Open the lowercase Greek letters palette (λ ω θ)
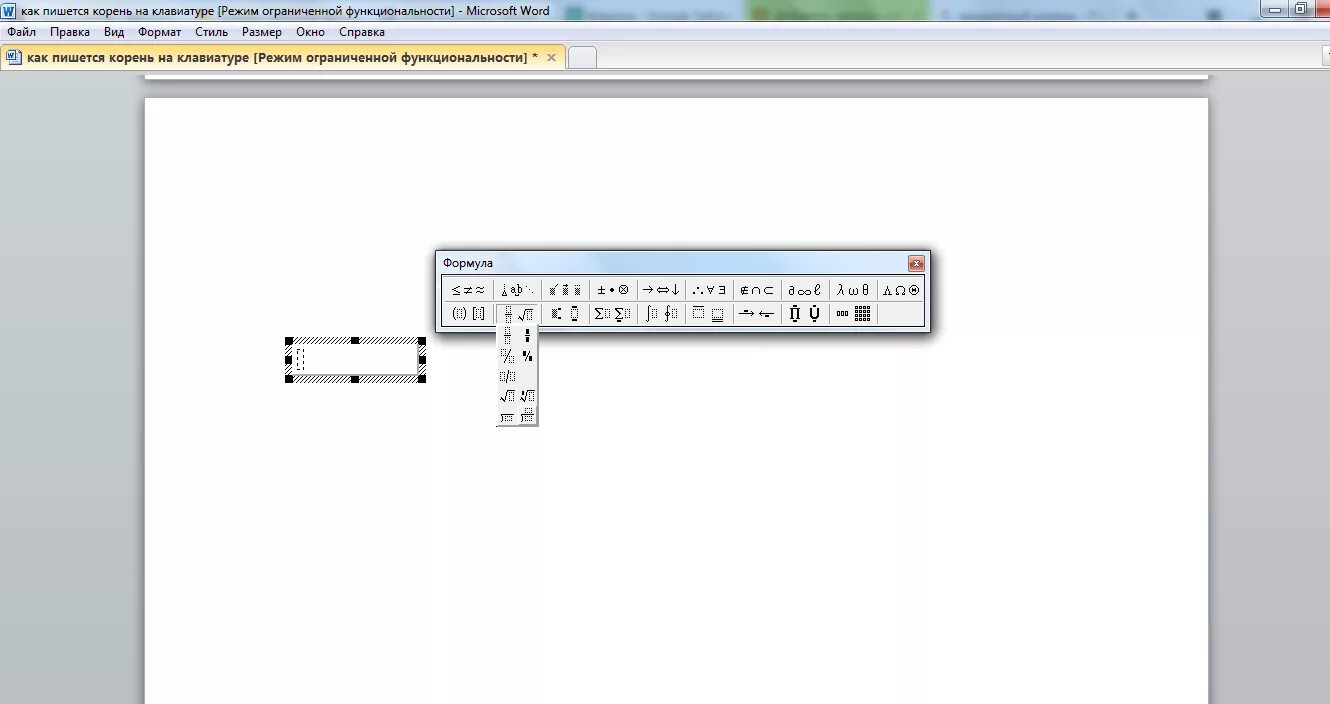 coord(853,290)
